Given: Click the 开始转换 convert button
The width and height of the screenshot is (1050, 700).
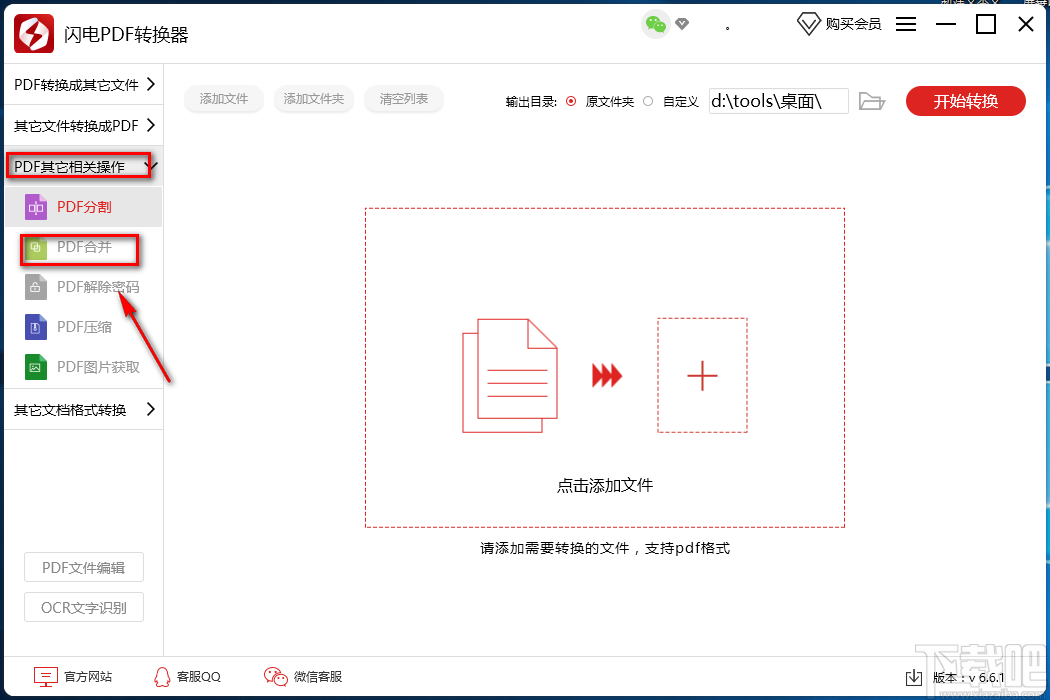Looking at the screenshot, I should (x=965, y=100).
